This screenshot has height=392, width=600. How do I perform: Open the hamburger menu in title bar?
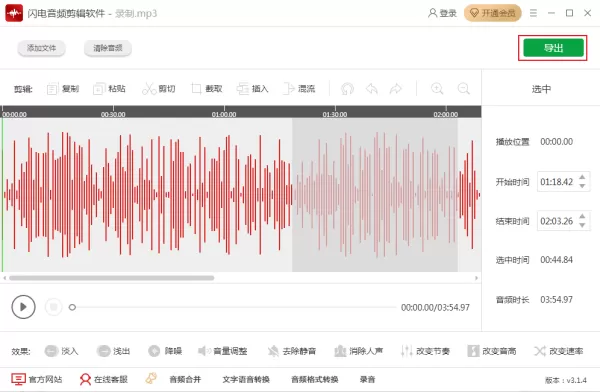[533, 13]
